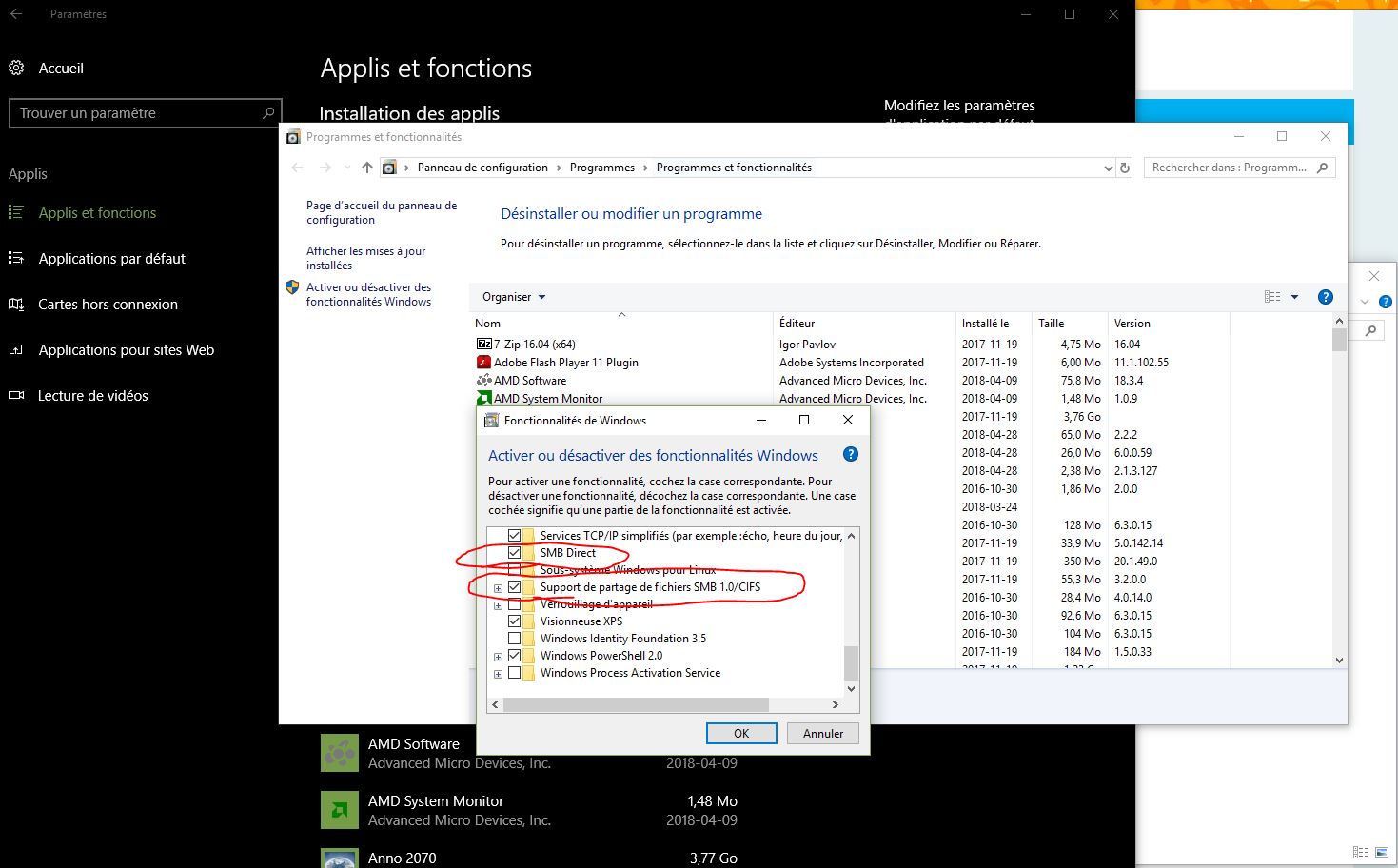Open Activer ou désactiver des fonctionnalités Windows link
The height and width of the screenshot is (868, 1398).
368,294
